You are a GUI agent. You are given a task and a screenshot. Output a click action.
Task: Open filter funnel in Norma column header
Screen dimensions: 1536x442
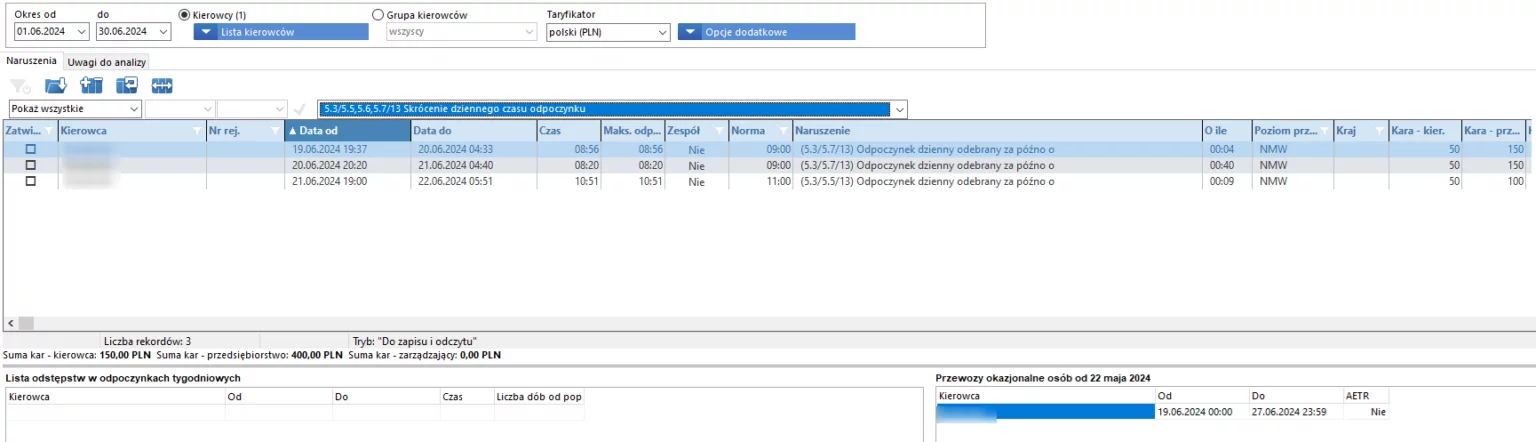pyautogui.click(x=783, y=131)
